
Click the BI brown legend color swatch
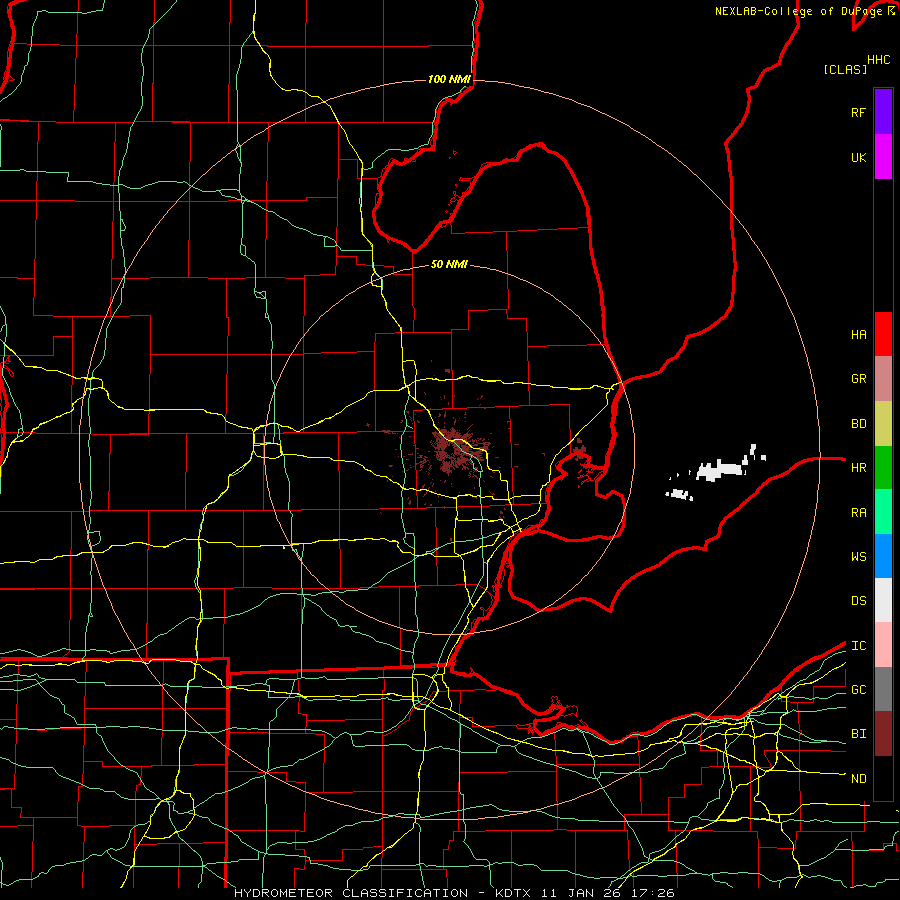tap(883, 734)
